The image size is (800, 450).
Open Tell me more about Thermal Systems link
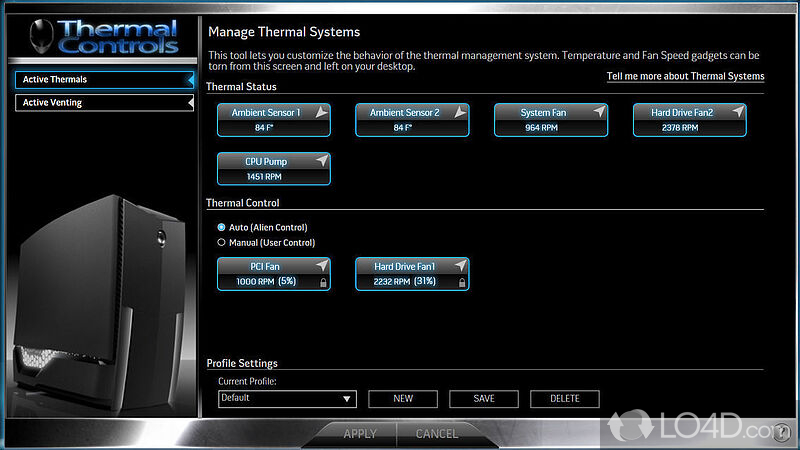[685, 77]
